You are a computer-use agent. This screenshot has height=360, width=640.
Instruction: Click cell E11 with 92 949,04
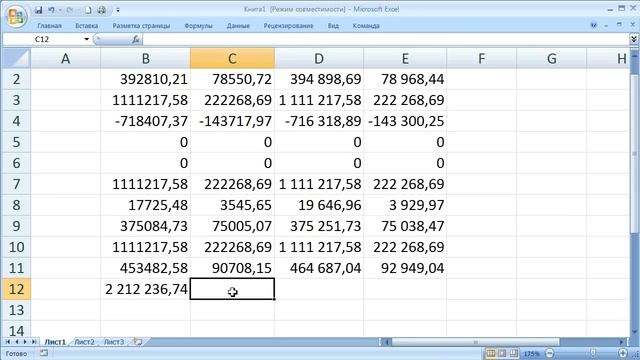coord(405,268)
